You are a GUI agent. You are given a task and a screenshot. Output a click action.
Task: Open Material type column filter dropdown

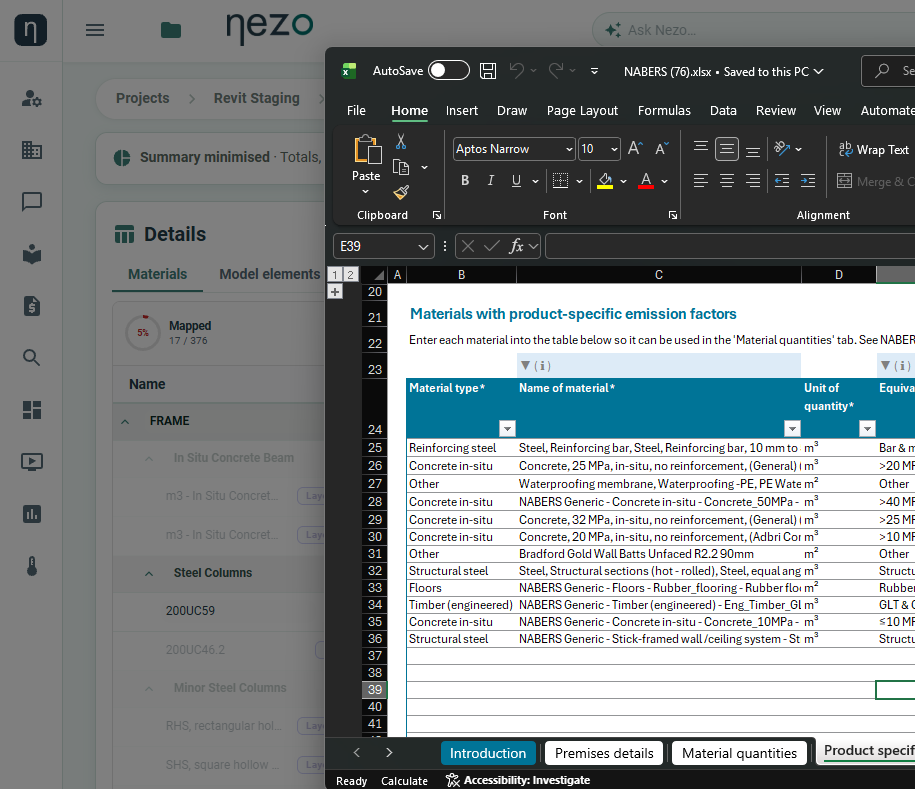[x=508, y=429]
